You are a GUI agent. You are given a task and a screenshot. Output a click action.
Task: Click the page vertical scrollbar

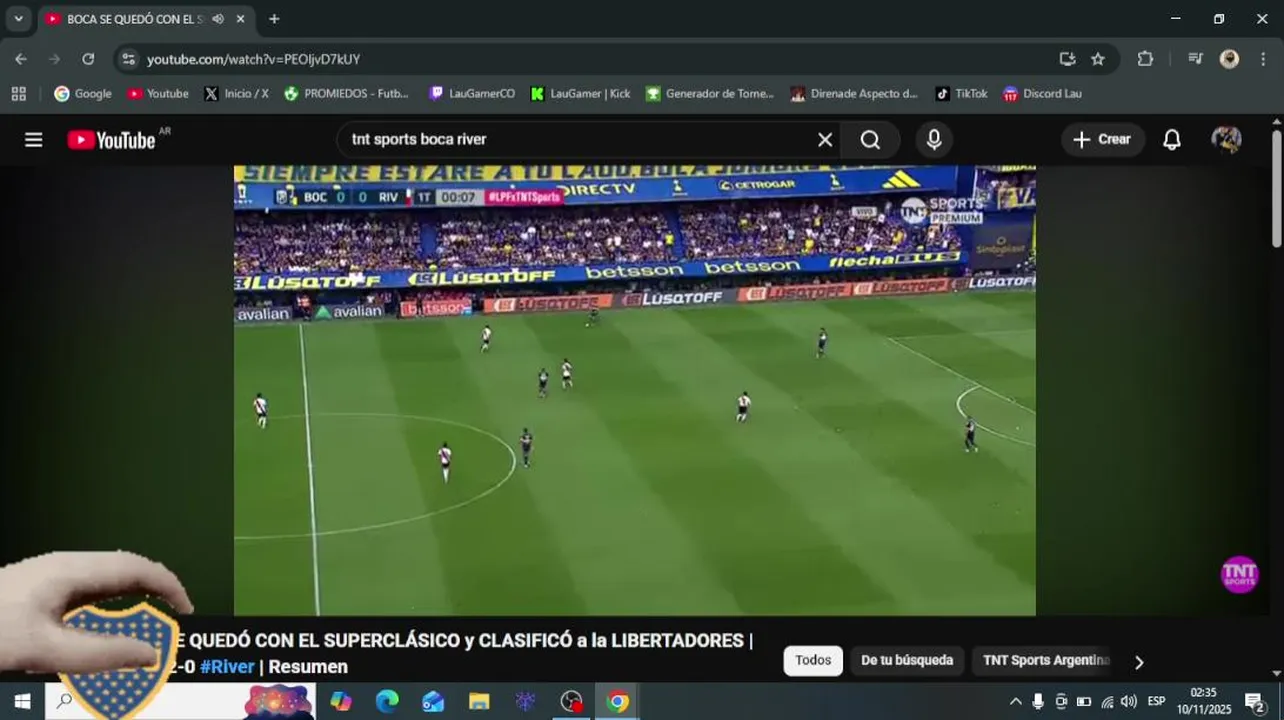(1276, 188)
